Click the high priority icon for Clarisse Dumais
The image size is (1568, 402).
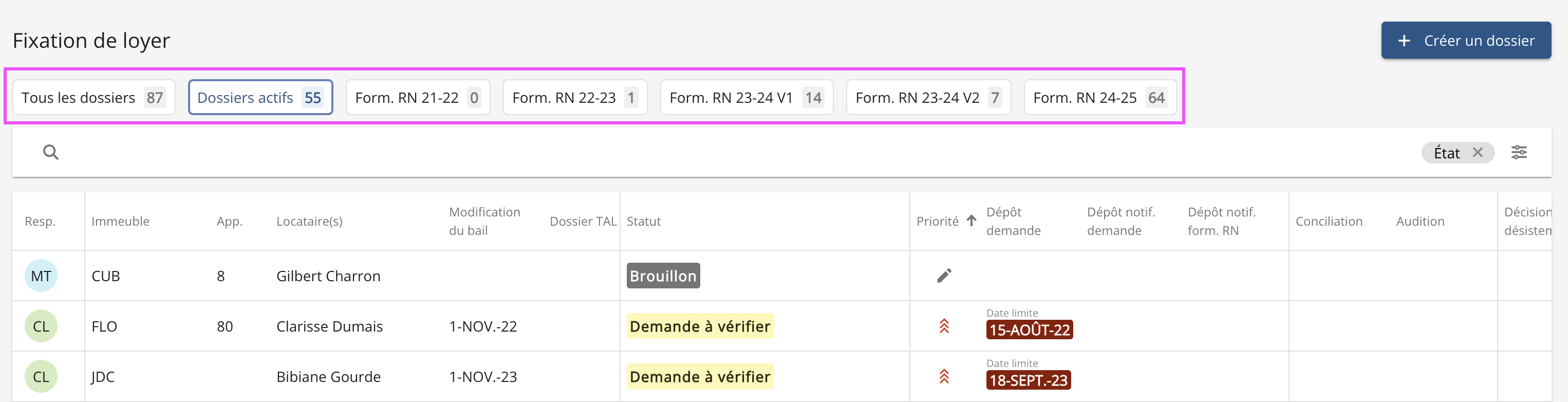click(943, 326)
